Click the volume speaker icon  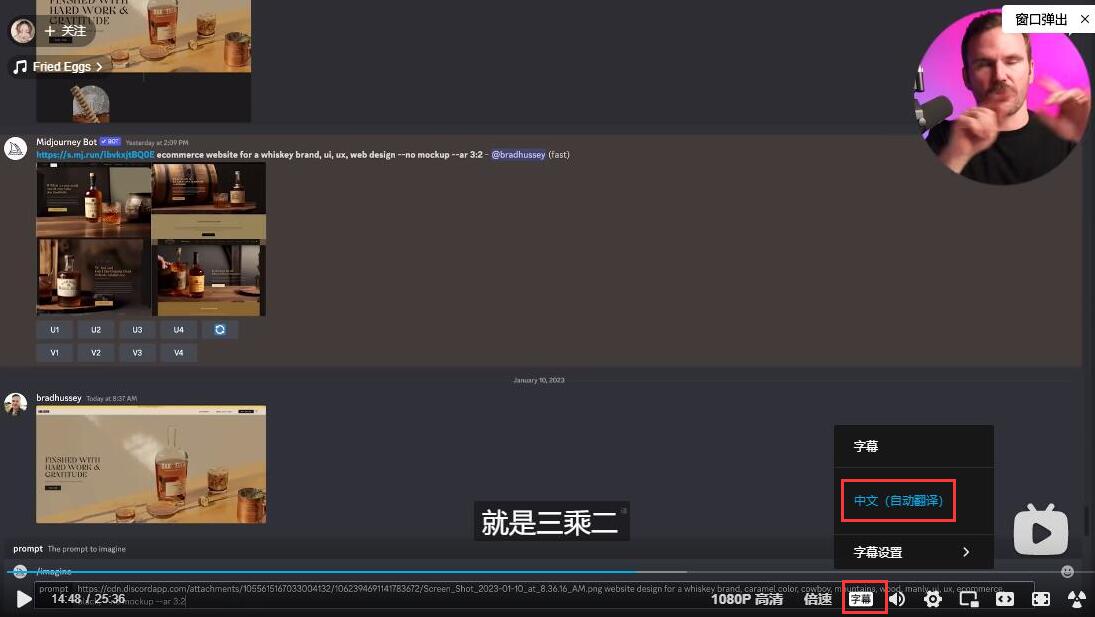pos(897,599)
